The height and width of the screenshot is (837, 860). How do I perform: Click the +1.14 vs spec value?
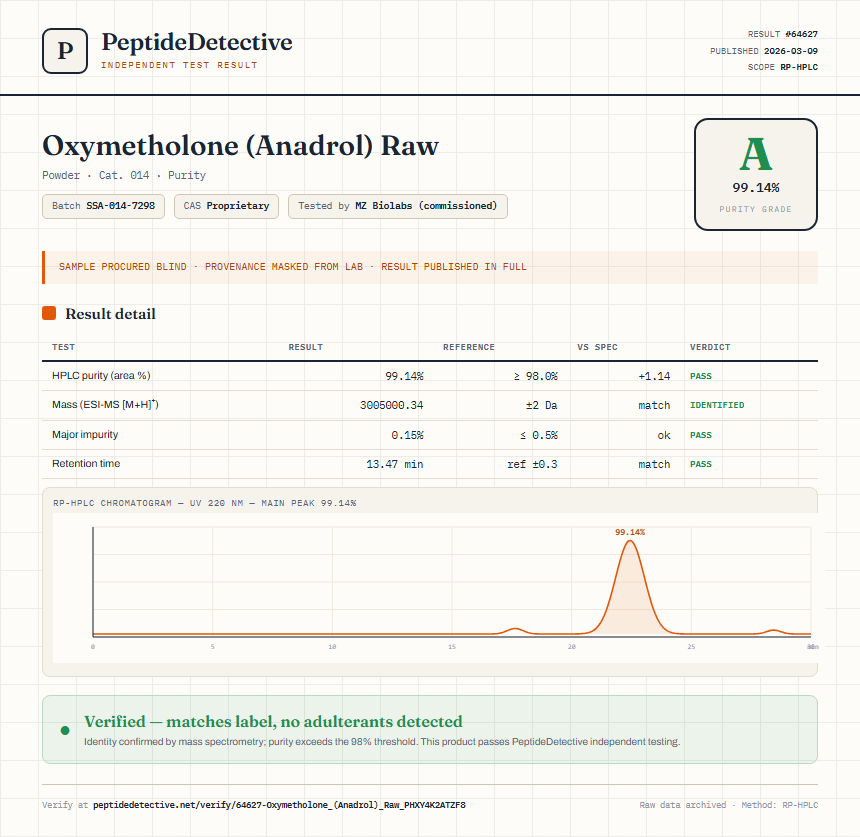click(654, 376)
